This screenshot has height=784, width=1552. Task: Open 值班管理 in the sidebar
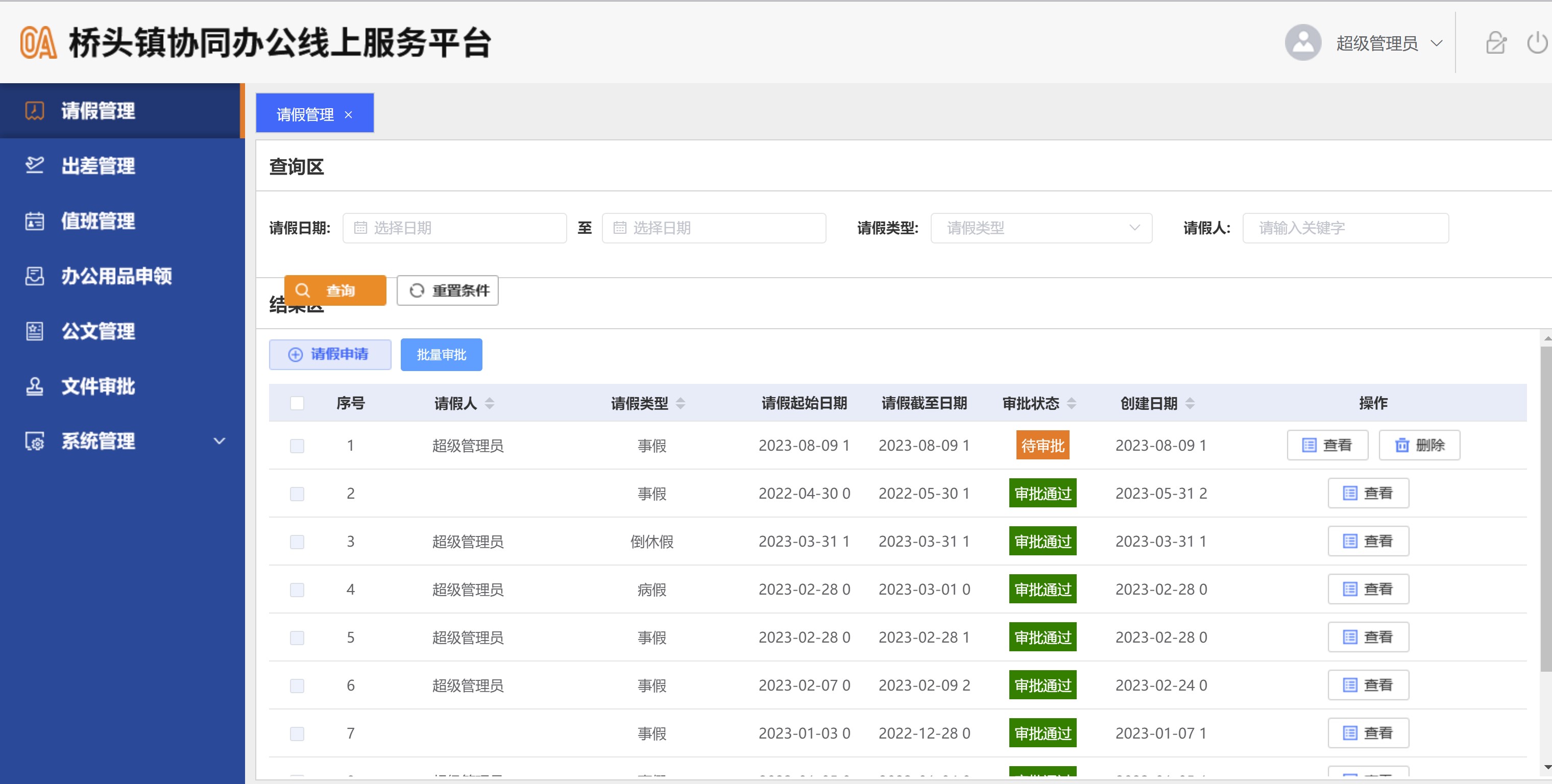point(123,221)
